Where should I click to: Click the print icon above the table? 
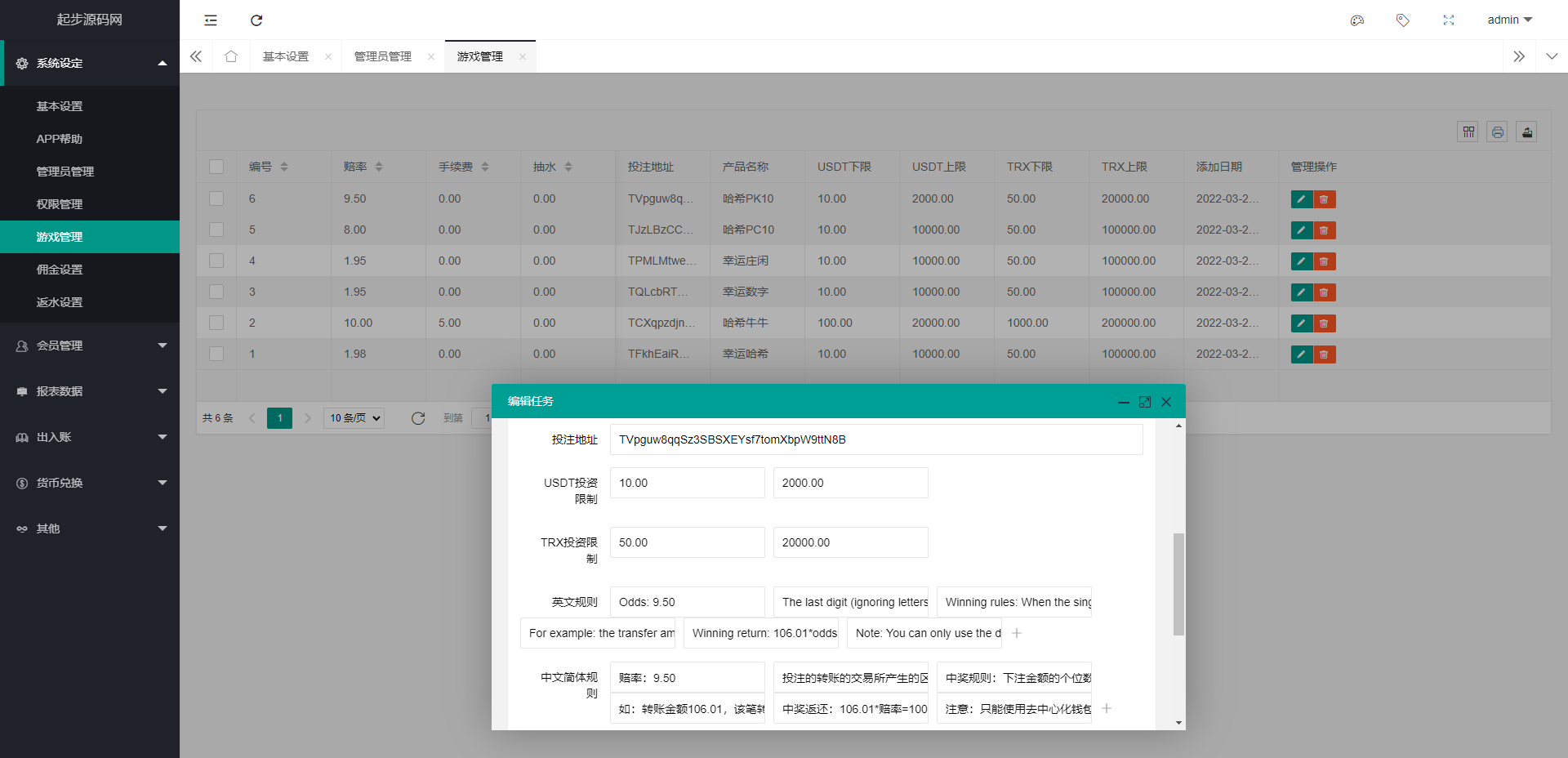(x=1497, y=132)
